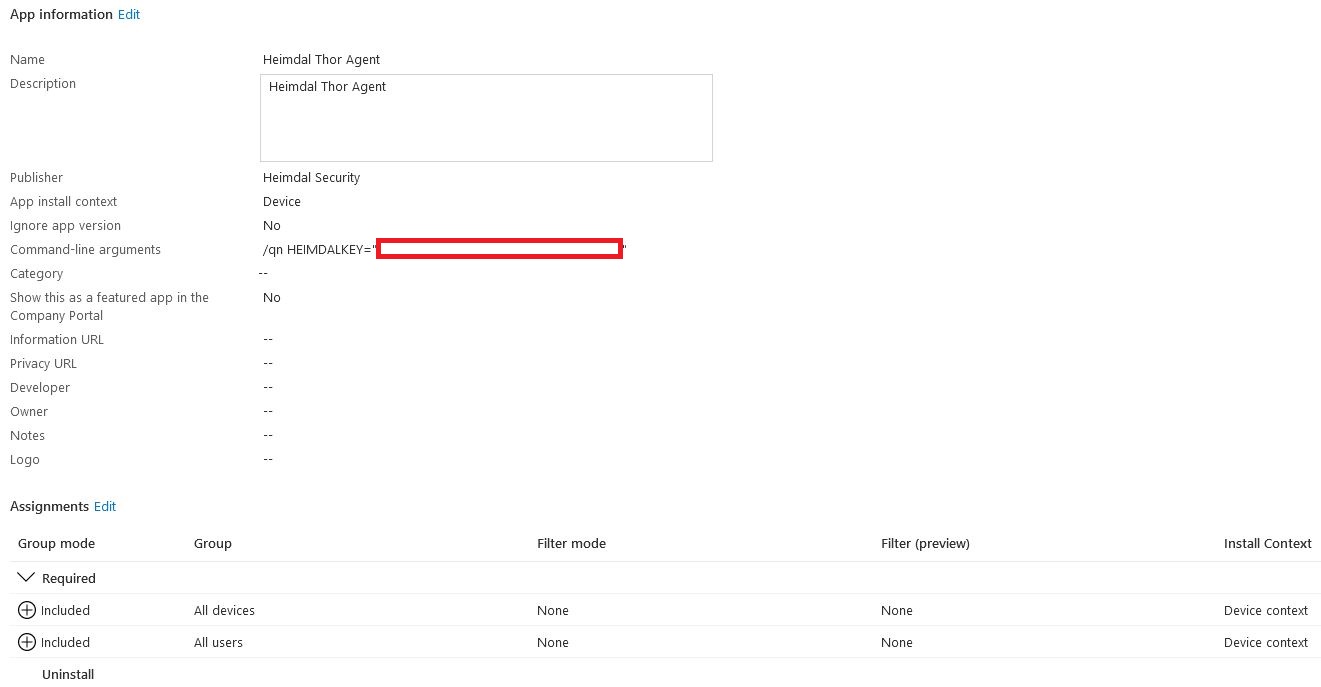Edit the App information section
The image size is (1321, 687).
[128, 14]
